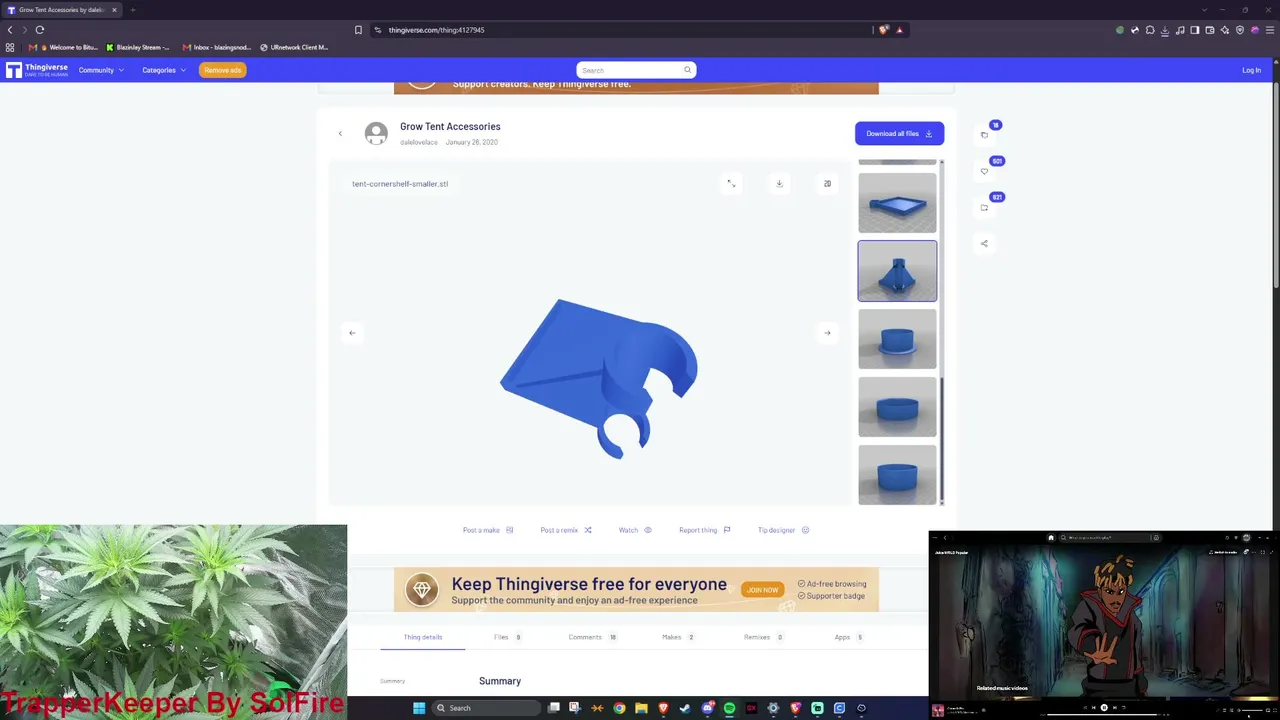Switch to the Makes tab

pyautogui.click(x=678, y=637)
